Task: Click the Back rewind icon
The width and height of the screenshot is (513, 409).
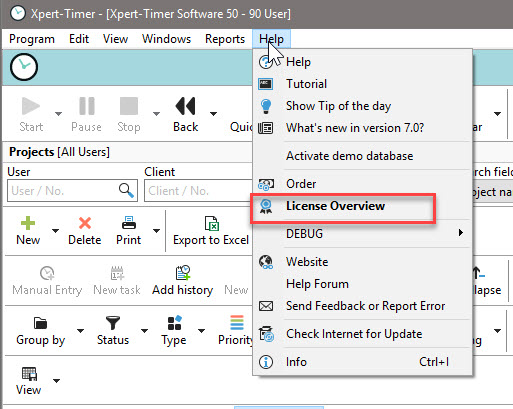Action: pyautogui.click(x=185, y=106)
